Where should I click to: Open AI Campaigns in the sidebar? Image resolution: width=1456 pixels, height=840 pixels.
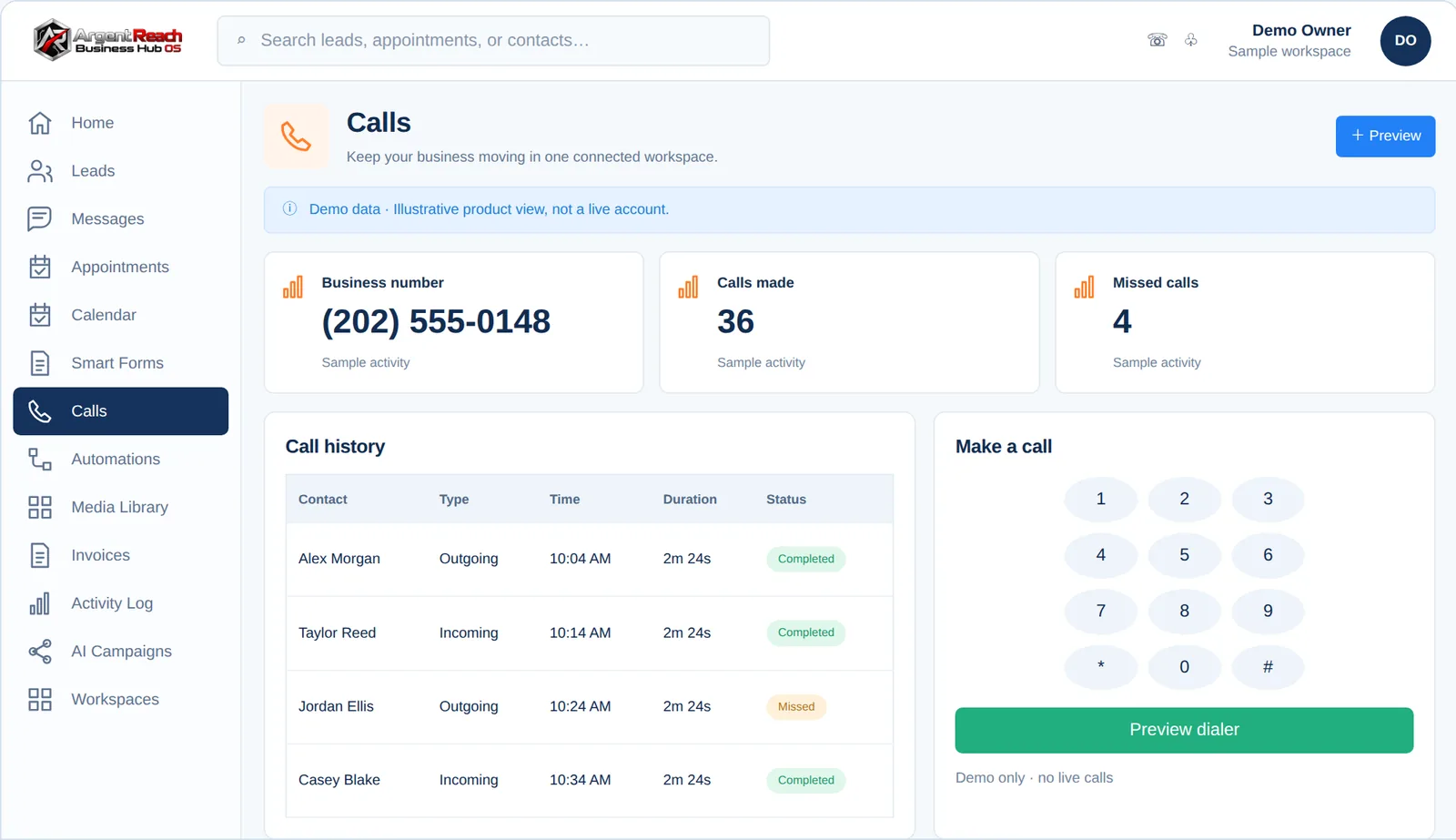pyautogui.click(x=120, y=652)
